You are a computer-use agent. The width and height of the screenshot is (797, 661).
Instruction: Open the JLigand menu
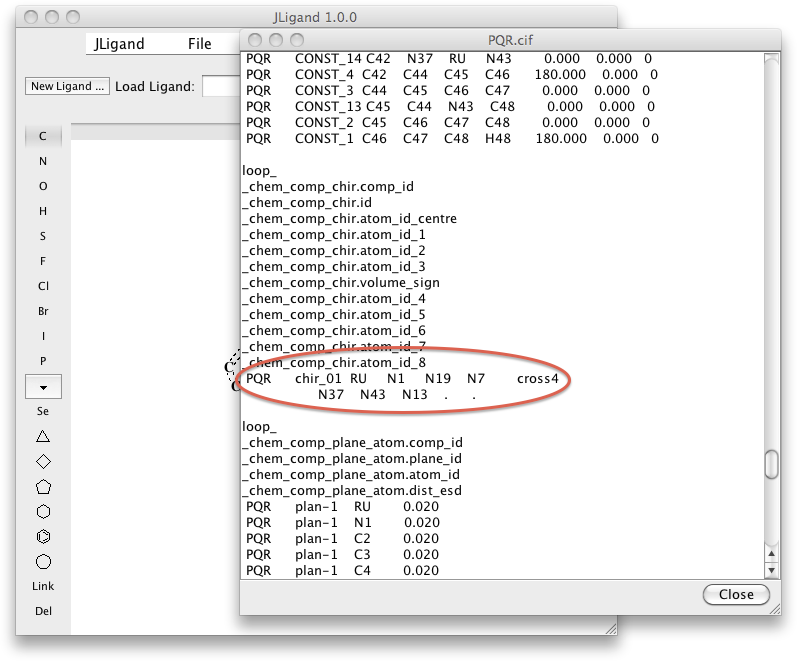[119, 44]
